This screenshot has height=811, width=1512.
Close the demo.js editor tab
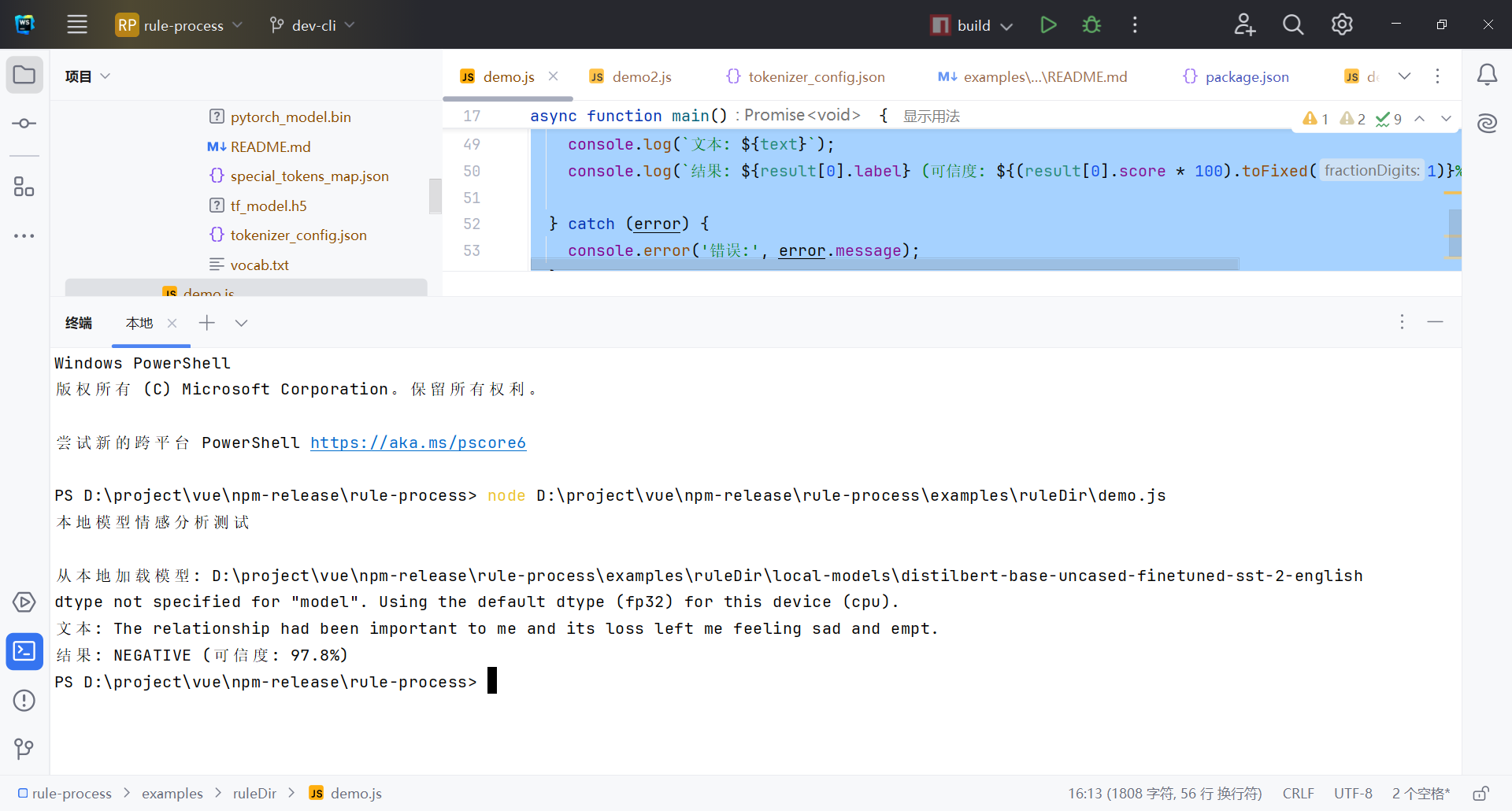554,76
